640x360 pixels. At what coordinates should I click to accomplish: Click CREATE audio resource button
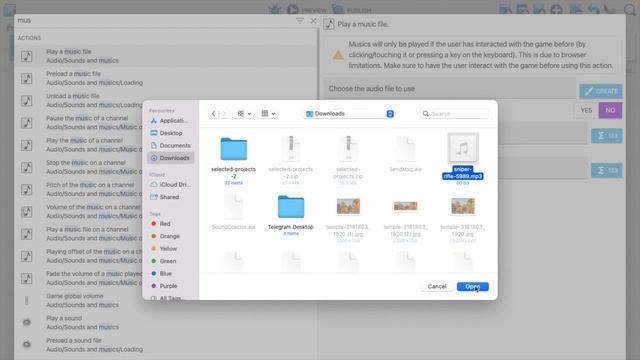(601, 91)
